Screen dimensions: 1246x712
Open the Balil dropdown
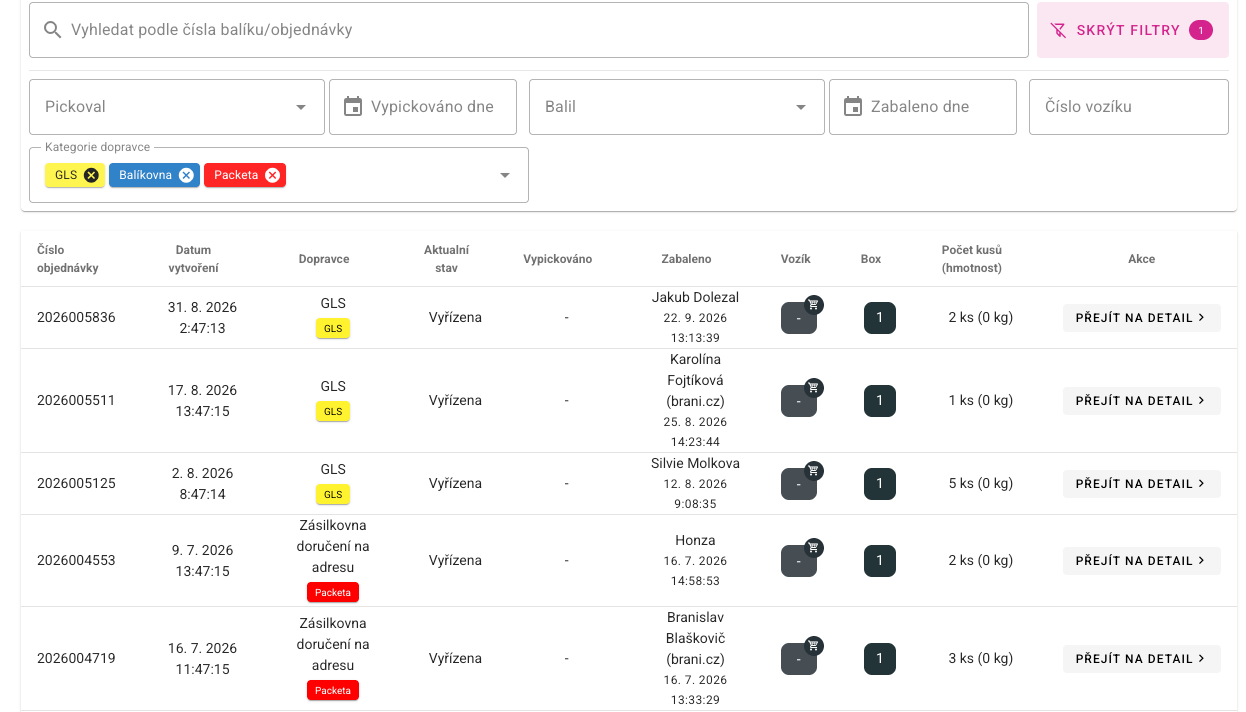coord(677,107)
